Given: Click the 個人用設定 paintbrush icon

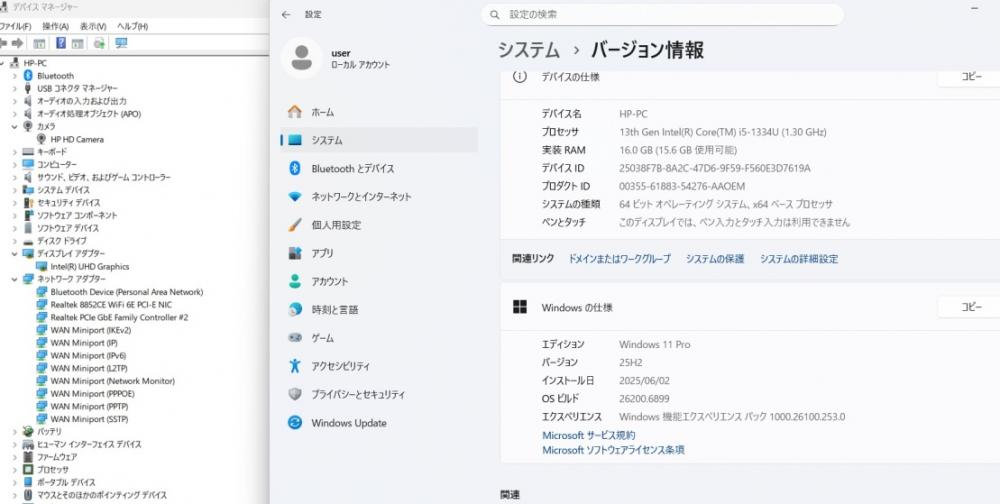Looking at the screenshot, I should click(295, 225).
